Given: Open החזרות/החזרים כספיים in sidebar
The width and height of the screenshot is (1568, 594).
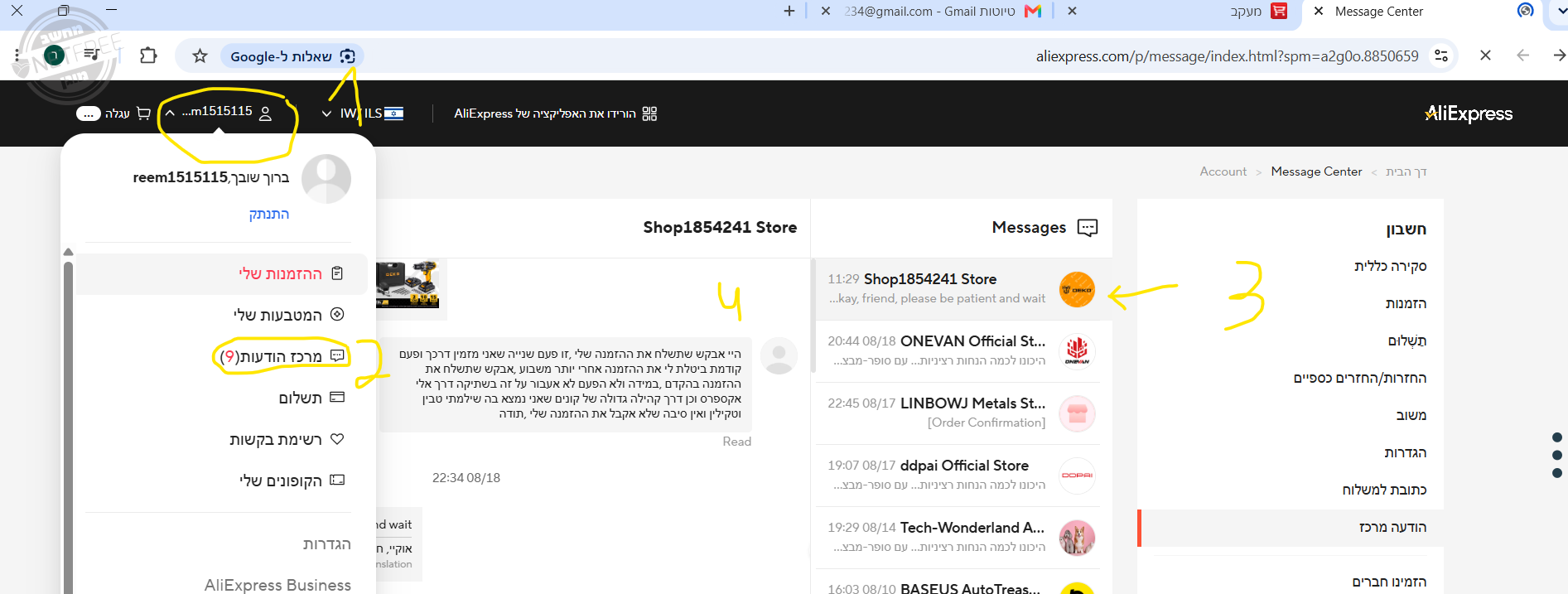Looking at the screenshot, I should [x=1360, y=378].
